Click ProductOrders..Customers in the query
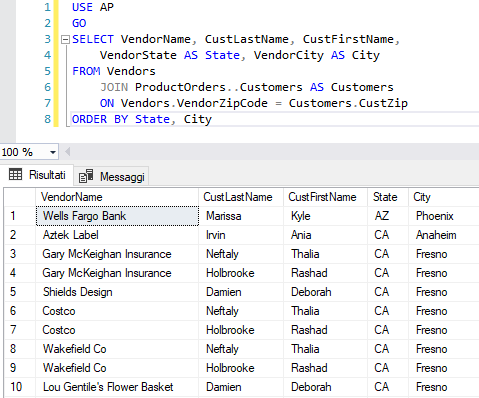 (219, 87)
